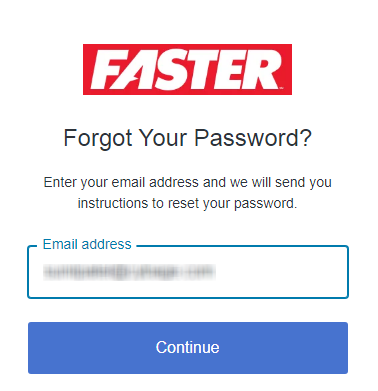Click the floating Email address label
Screen dimensions: 378x391
(x=87, y=244)
